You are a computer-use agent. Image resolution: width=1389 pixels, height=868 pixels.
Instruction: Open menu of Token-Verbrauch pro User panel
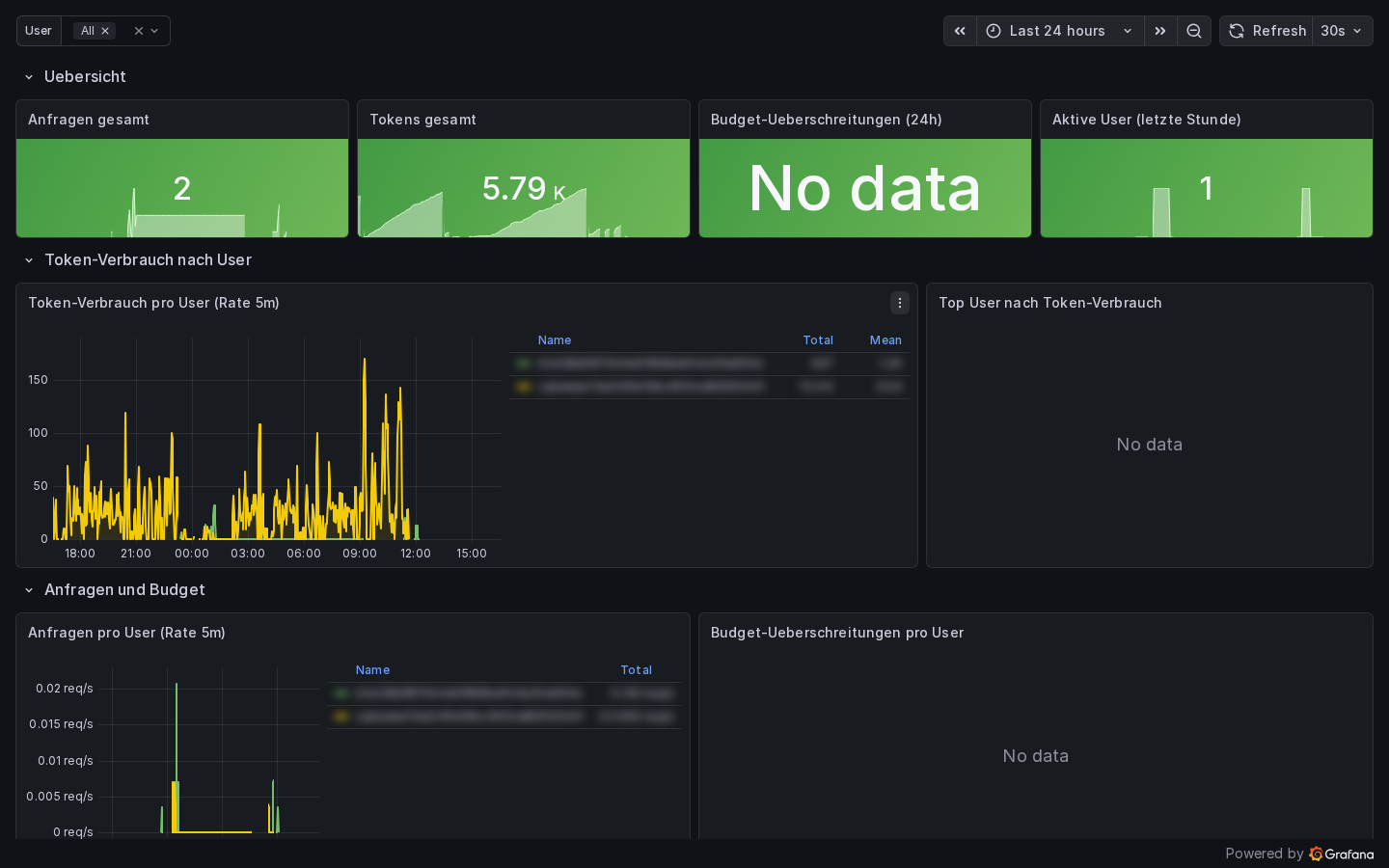tap(900, 303)
